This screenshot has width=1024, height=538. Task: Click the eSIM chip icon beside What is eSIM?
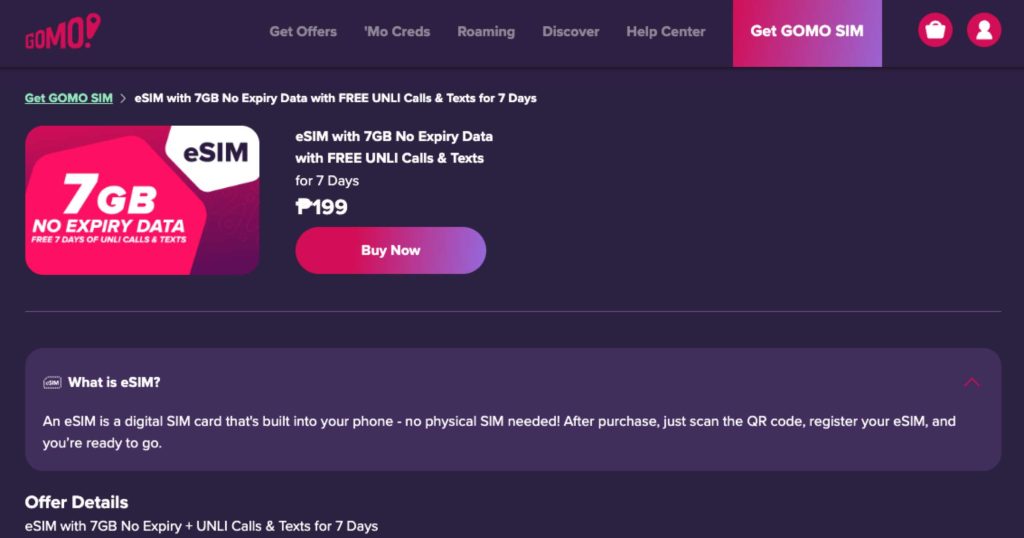coord(52,383)
